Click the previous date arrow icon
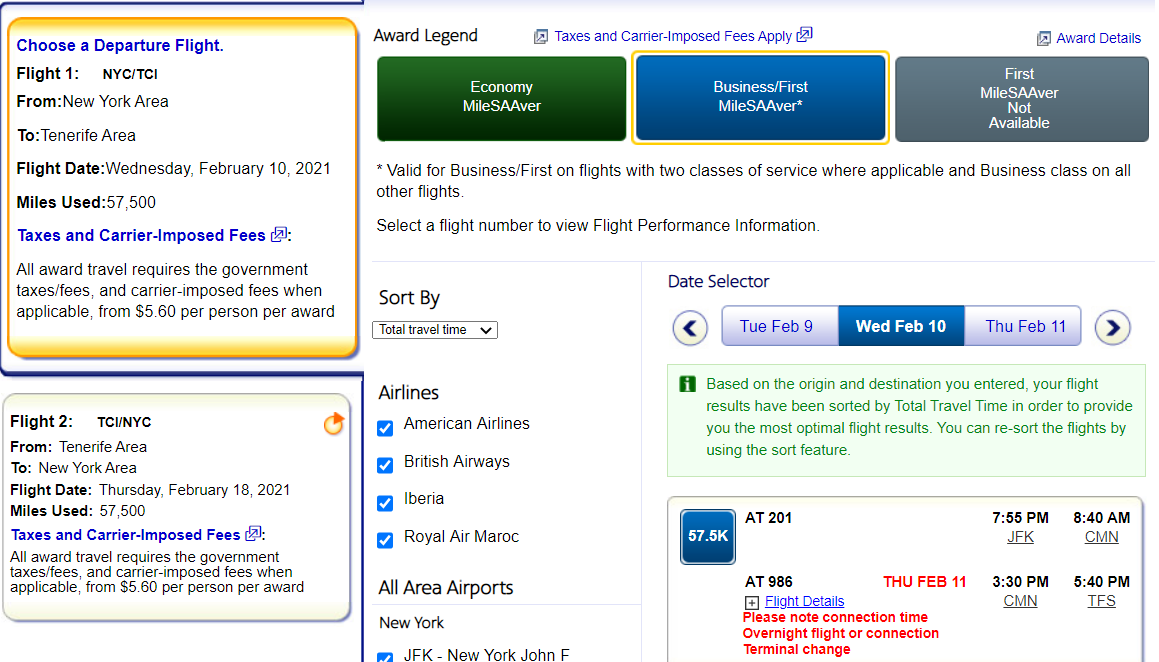 click(690, 327)
